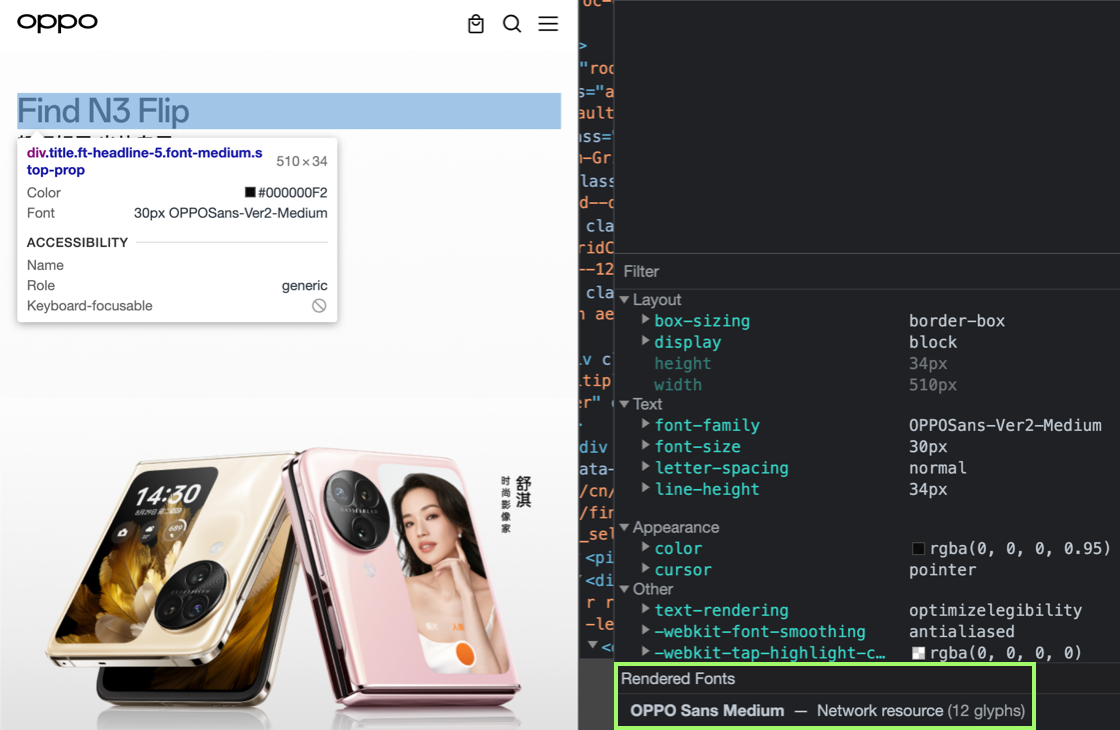Open the hamburger menu icon

tap(548, 24)
